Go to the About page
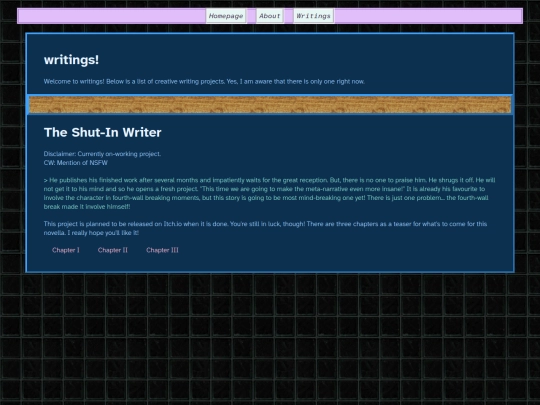The width and height of the screenshot is (540, 405). coord(270,16)
